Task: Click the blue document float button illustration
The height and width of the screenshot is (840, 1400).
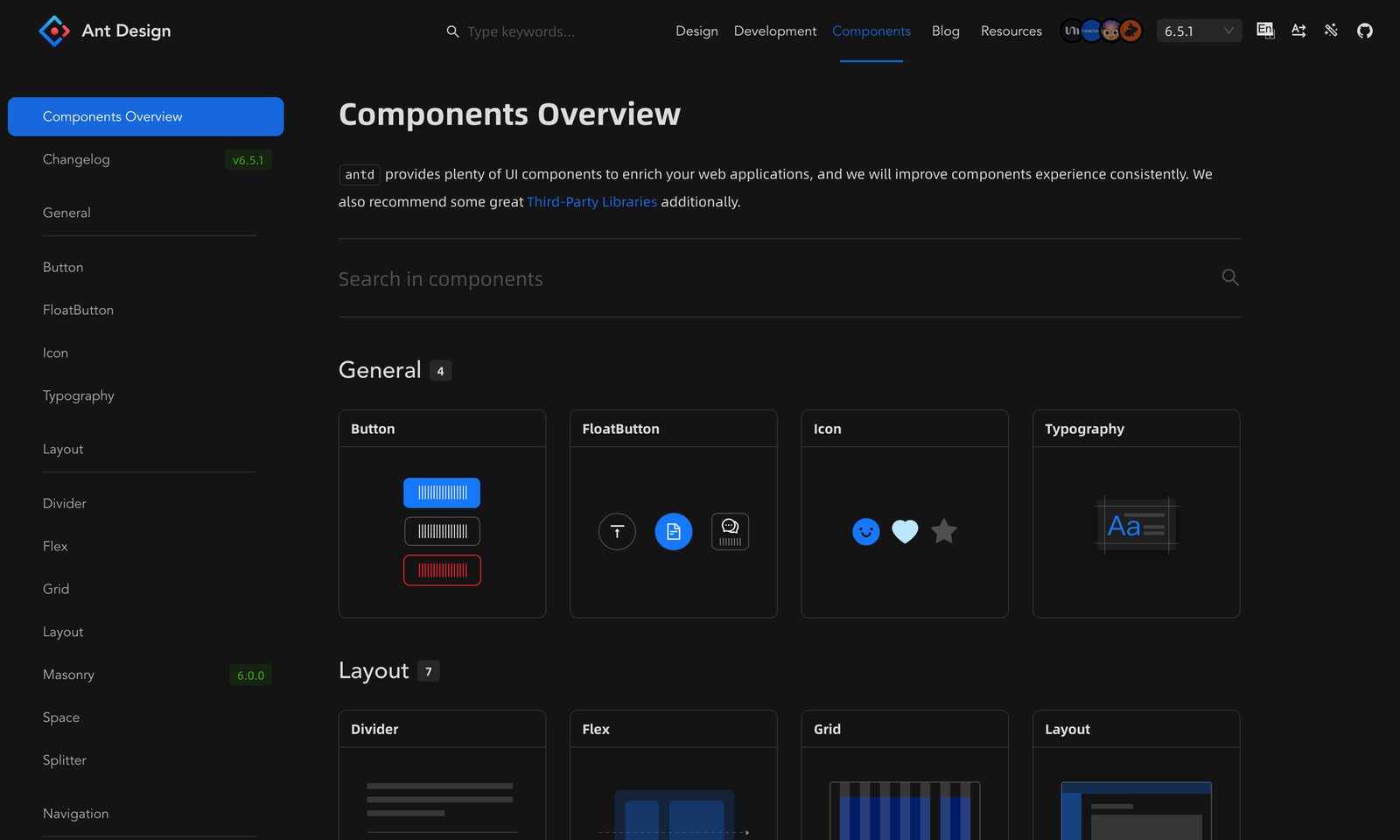Action: coord(674,531)
